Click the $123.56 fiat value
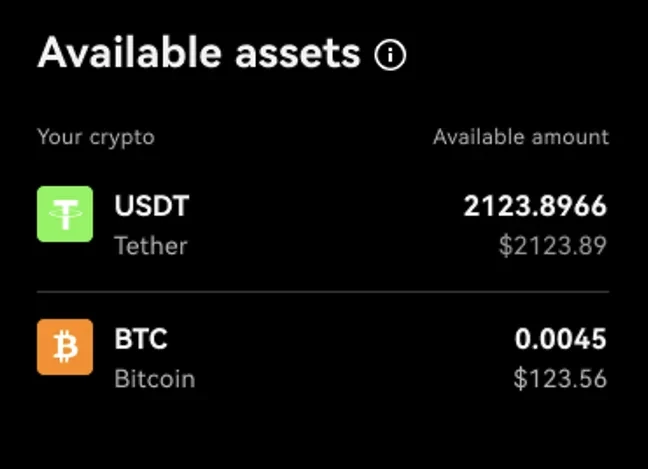648x469 pixels. point(559,379)
